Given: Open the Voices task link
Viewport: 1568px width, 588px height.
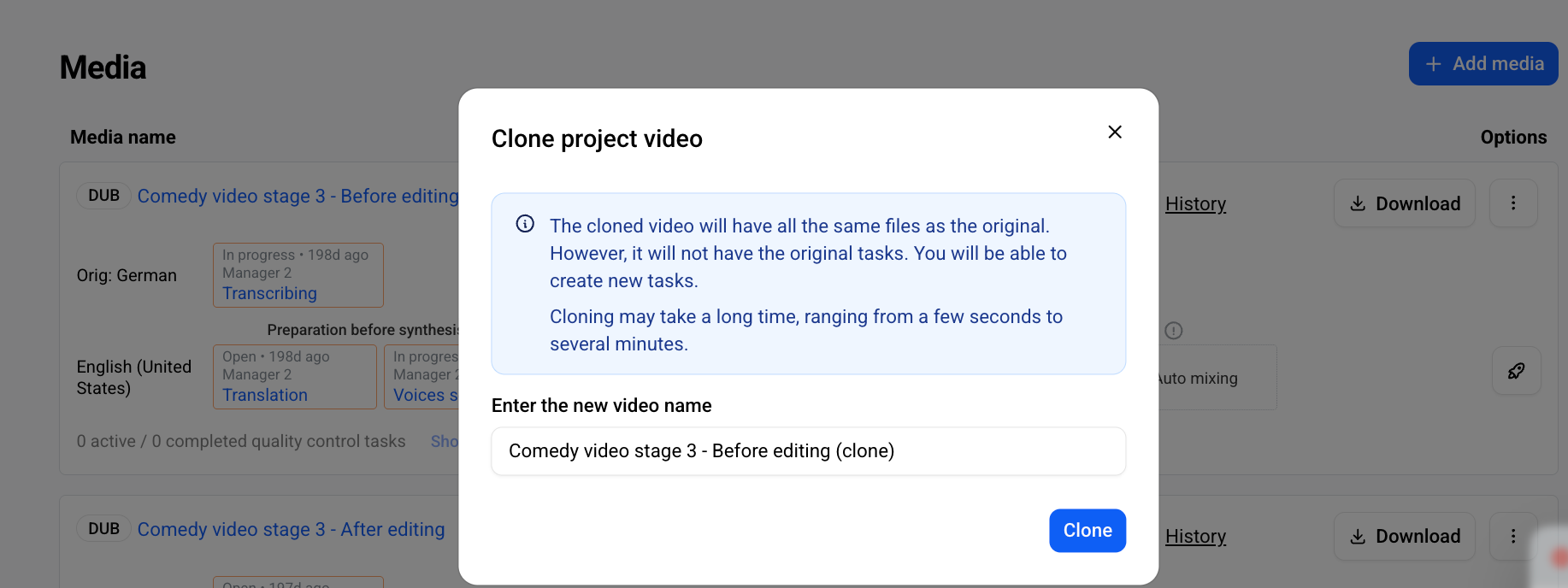Looking at the screenshot, I should (x=426, y=395).
